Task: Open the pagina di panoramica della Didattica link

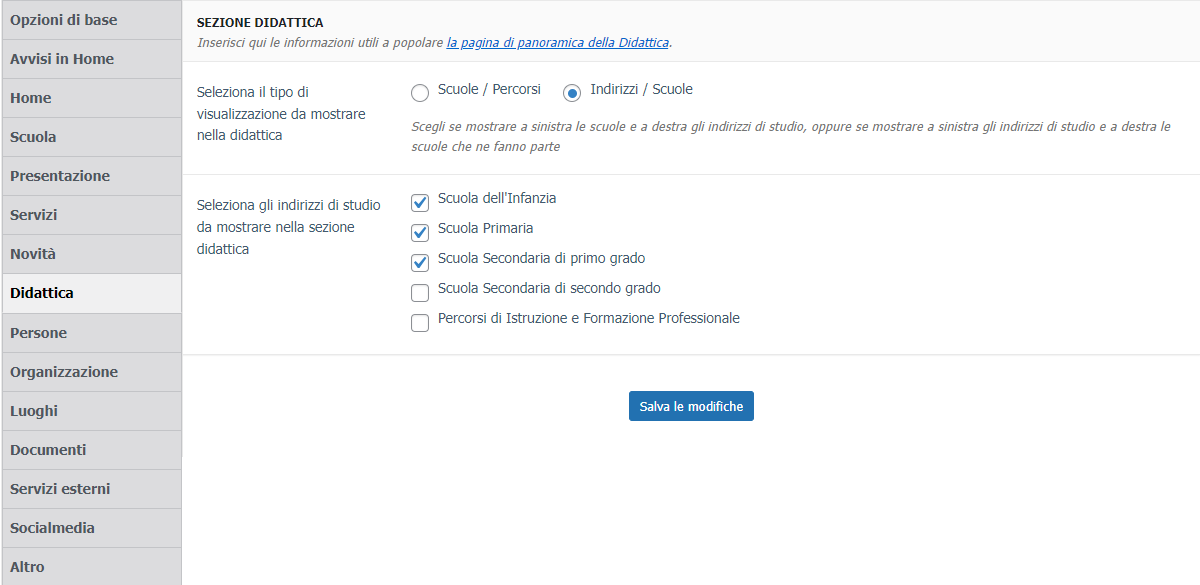Action: point(557,43)
